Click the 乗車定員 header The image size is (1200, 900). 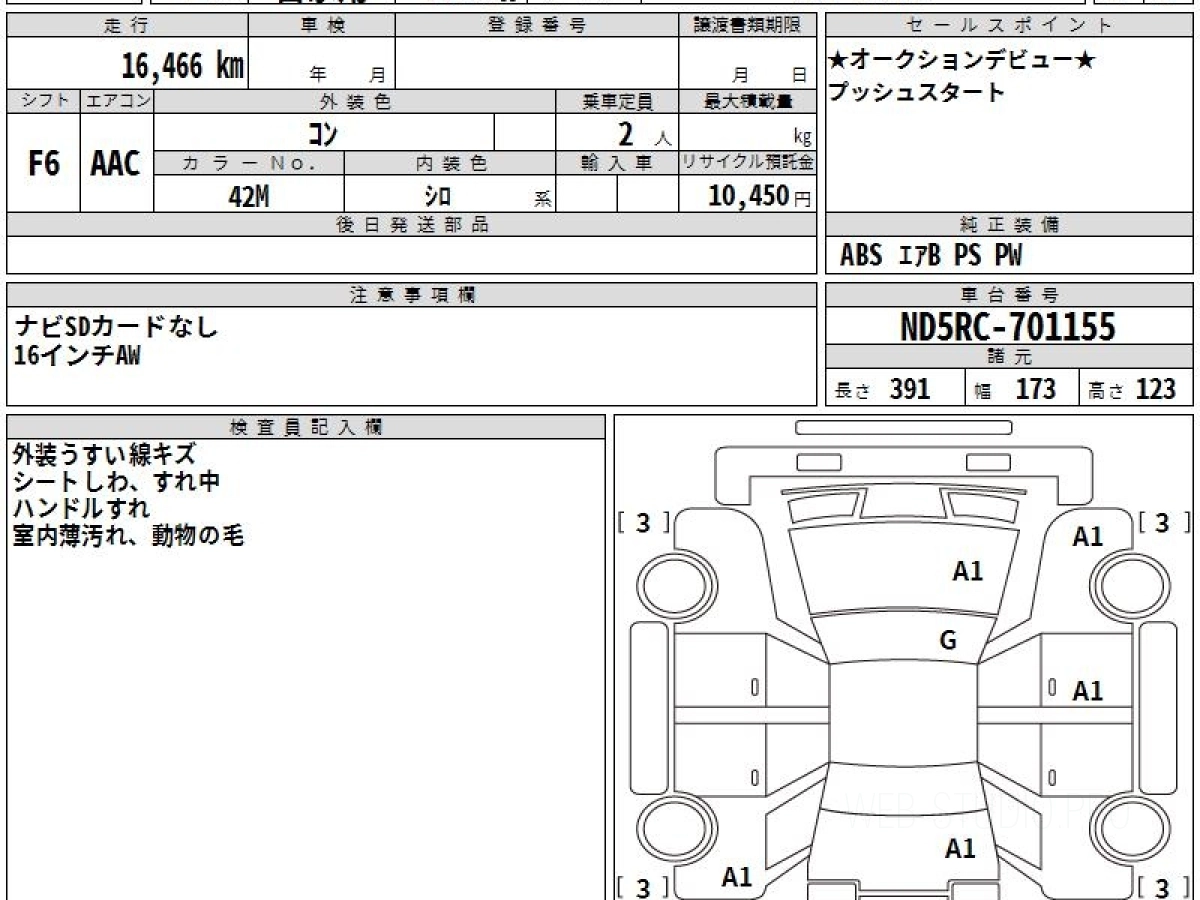coord(617,101)
